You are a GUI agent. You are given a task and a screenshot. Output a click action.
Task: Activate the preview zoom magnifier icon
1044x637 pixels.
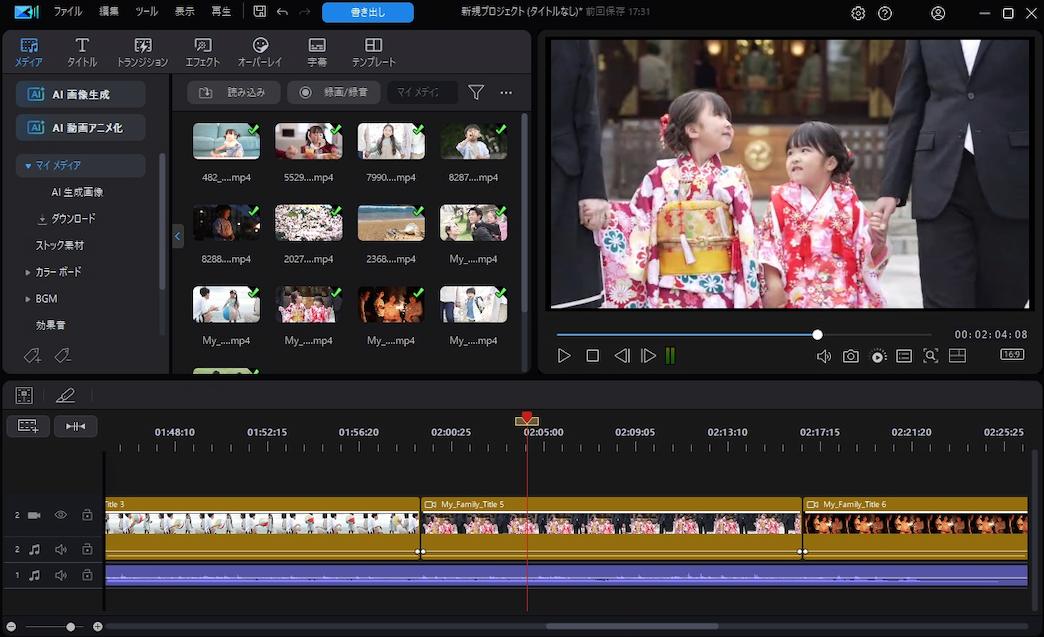pyautogui.click(x=931, y=355)
